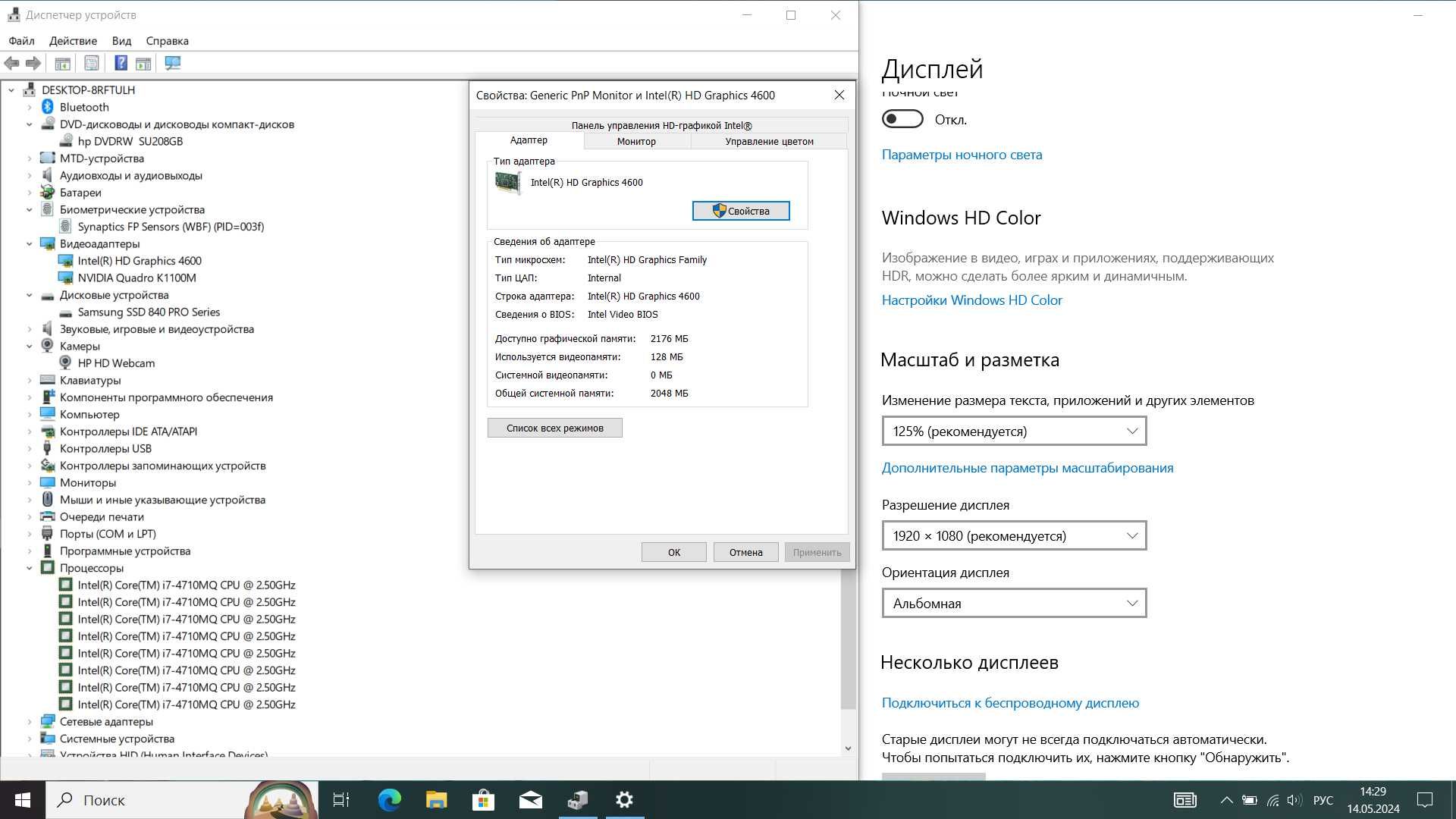Select Intel(R) HD Graphics 4600 adapter in tree
The image size is (1456, 819).
139,260
